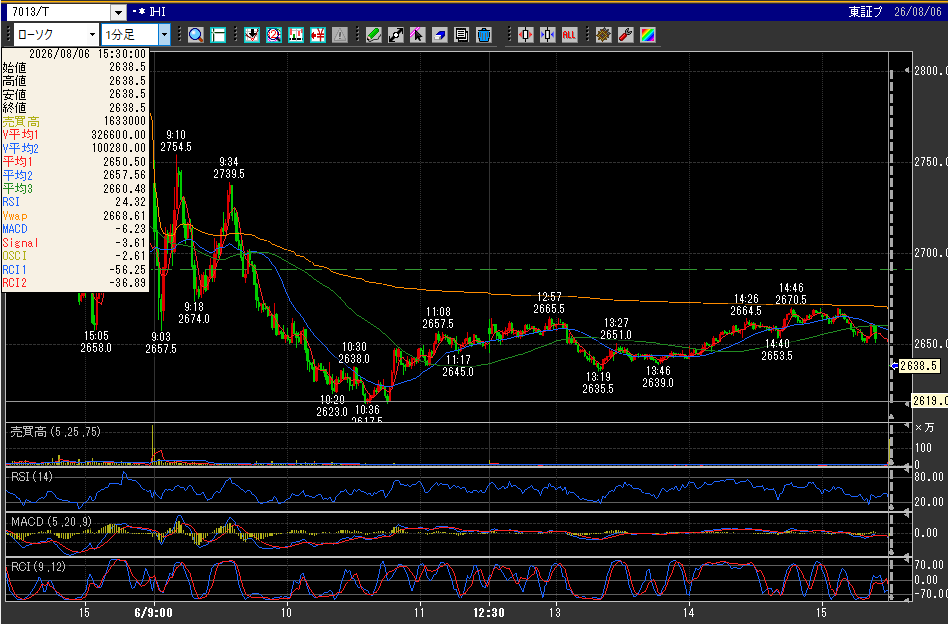
Task: Click the 11:08 2657.5 annotation
Action: [438, 317]
